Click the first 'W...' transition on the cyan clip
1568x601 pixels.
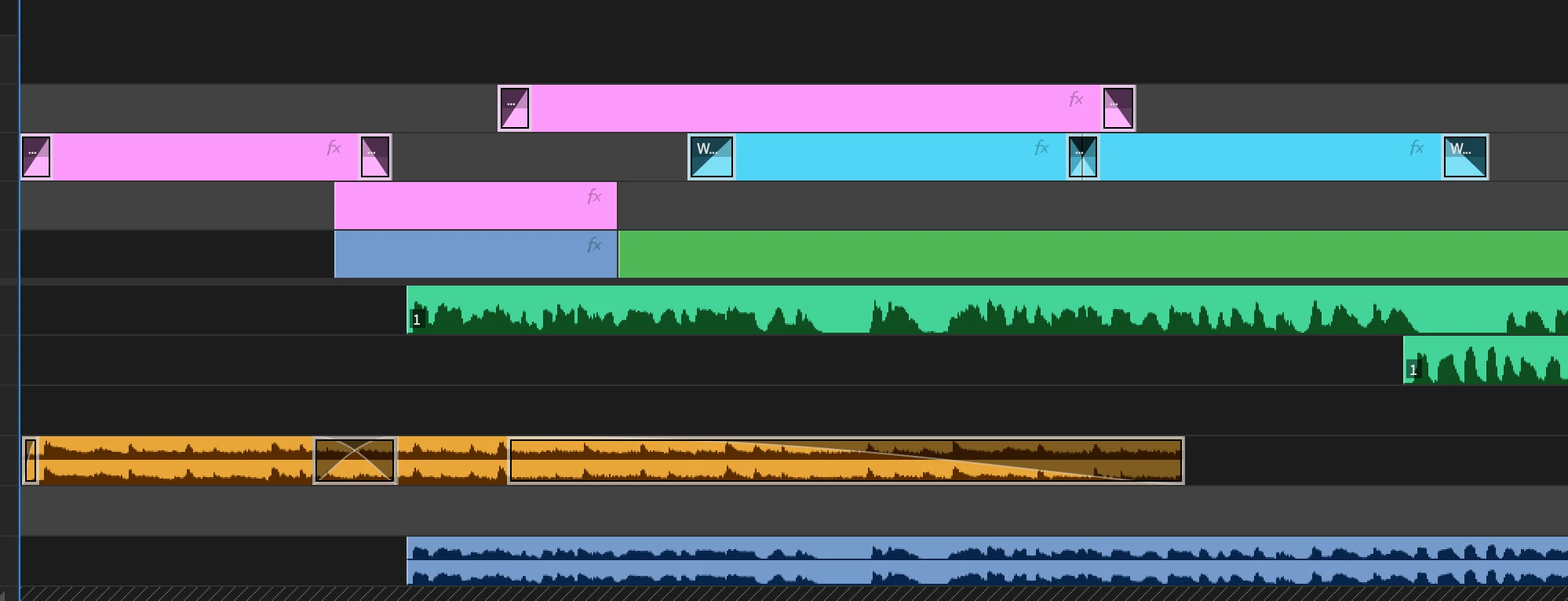coord(712,157)
